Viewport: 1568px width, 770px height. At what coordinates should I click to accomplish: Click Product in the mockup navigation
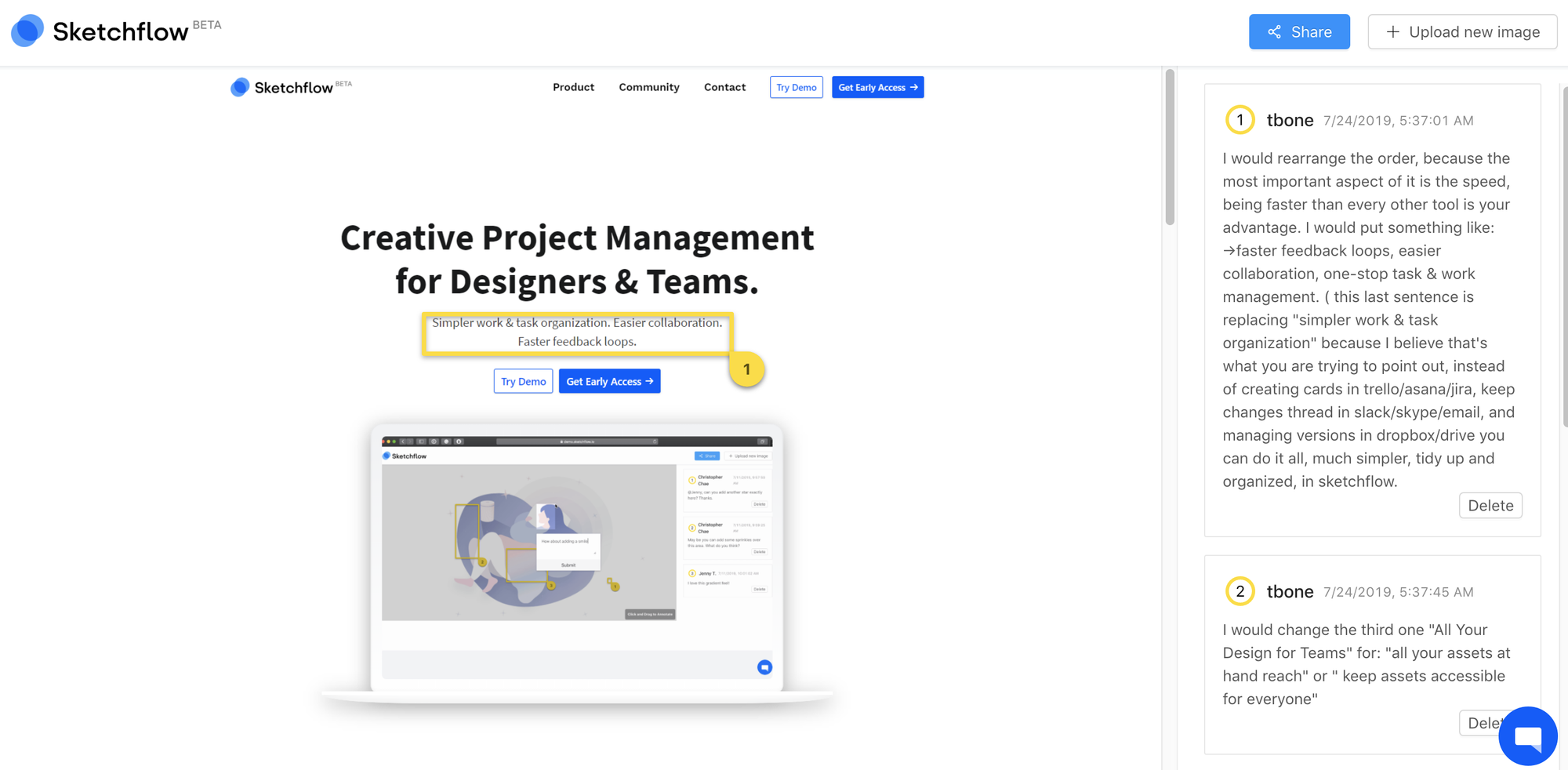tap(573, 87)
